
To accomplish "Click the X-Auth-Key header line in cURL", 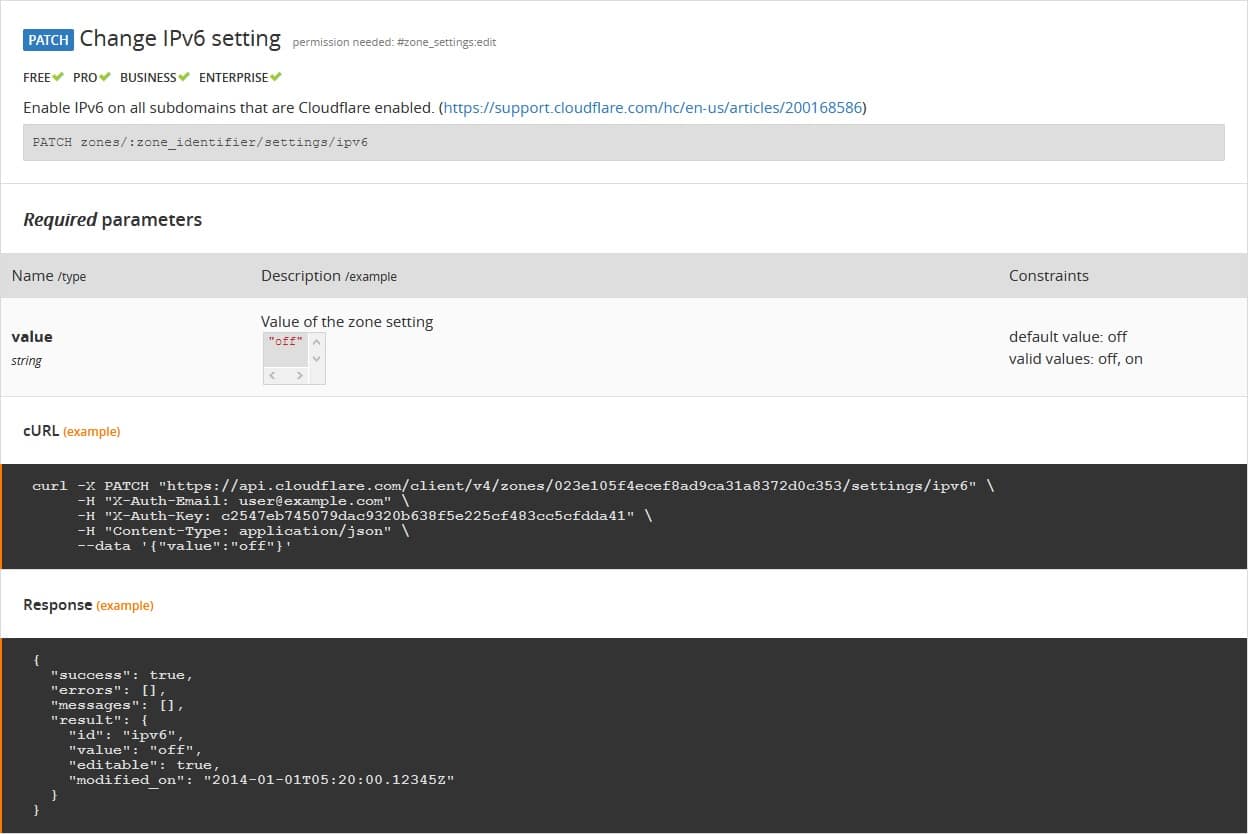I will 365,516.
